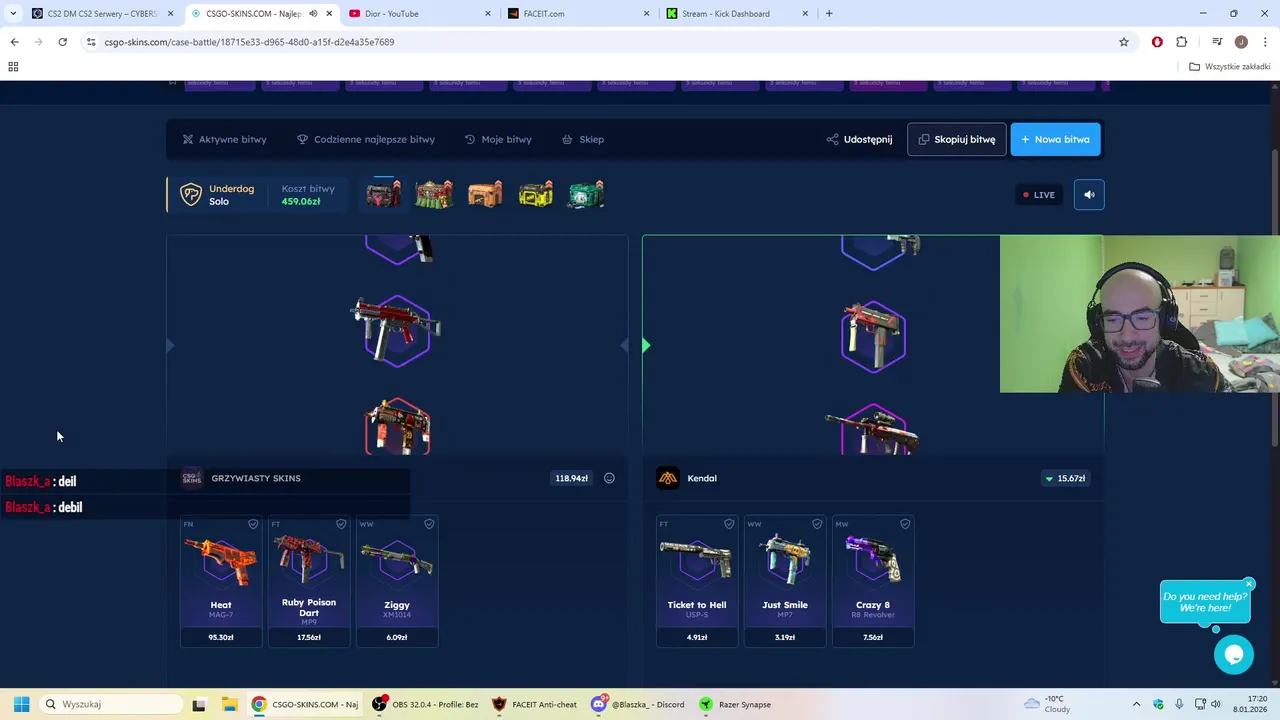
Task: Click the Underdog Solo mode badge
Action: (216, 195)
